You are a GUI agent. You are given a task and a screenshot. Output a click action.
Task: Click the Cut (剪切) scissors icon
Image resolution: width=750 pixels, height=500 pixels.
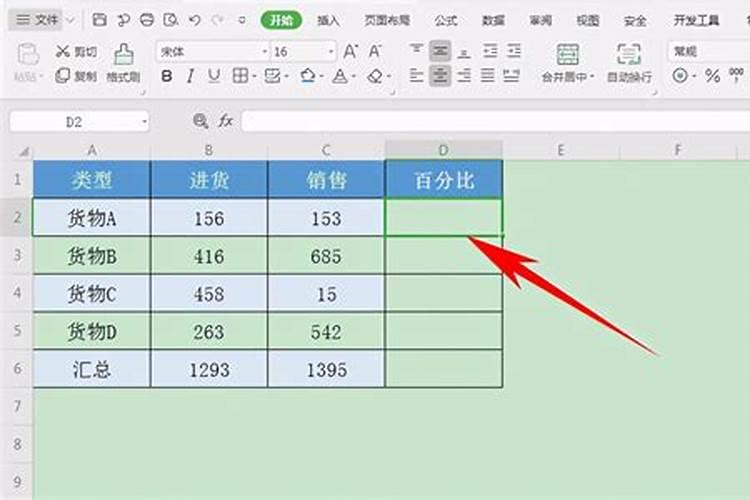pyautogui.click(x=63, y=51)
